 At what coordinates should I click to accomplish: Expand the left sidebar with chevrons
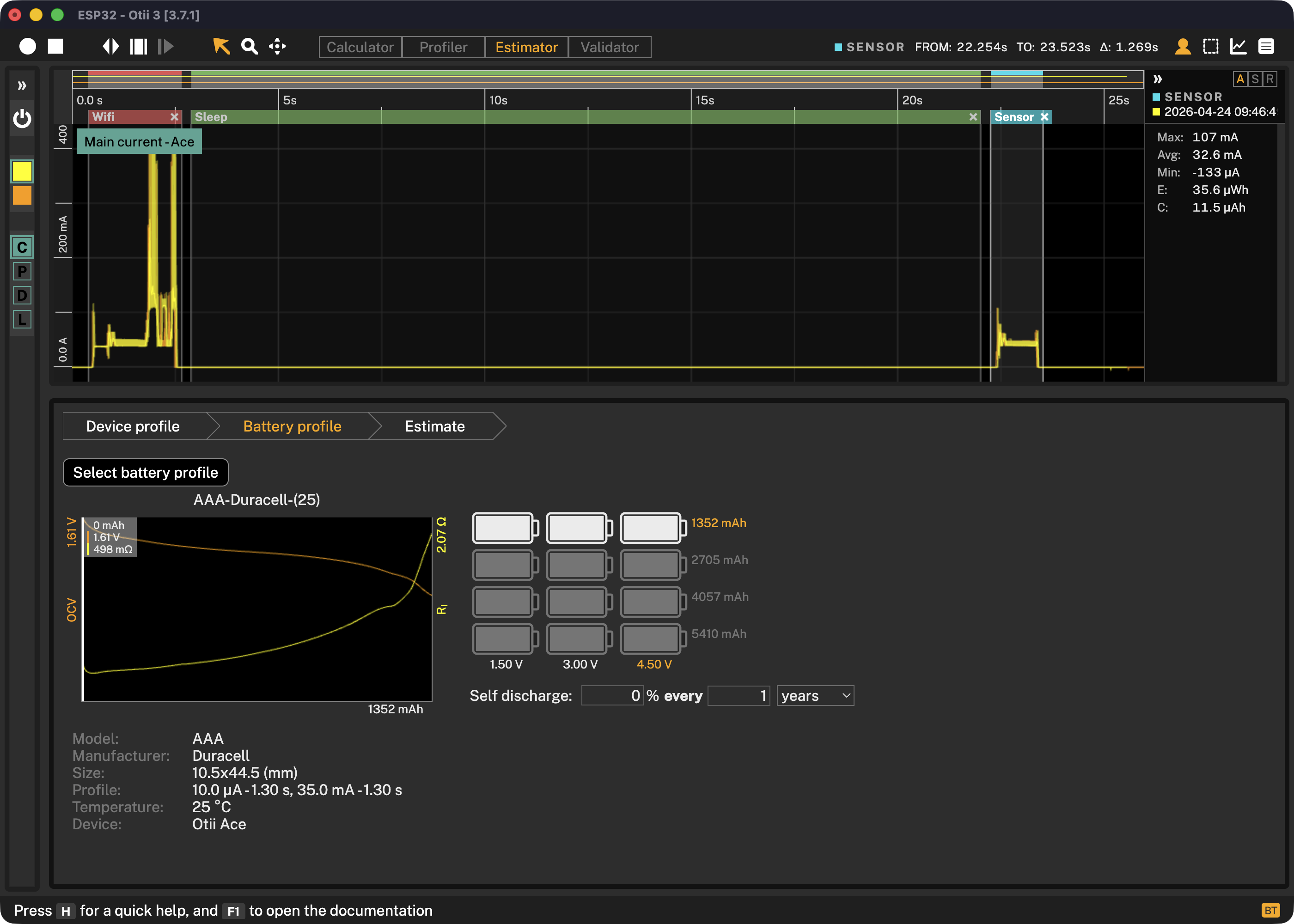(x=22, y=86)
